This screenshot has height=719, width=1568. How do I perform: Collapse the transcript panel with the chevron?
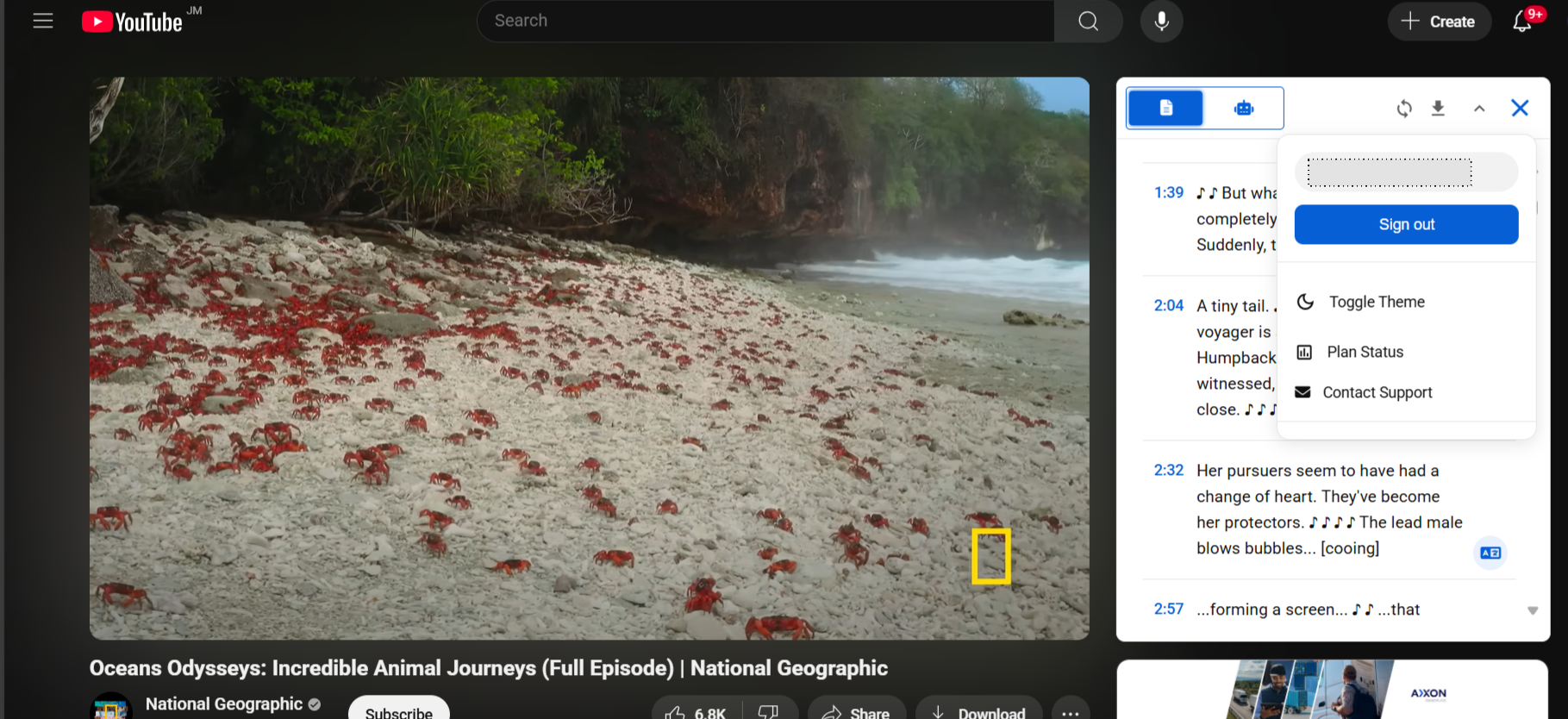[x=1479, y=109]
